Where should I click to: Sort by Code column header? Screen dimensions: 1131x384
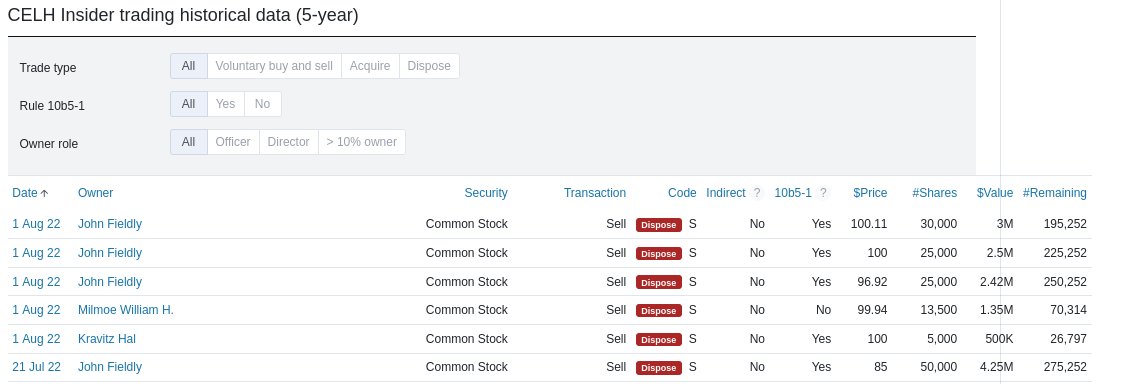tap(682, 193)
